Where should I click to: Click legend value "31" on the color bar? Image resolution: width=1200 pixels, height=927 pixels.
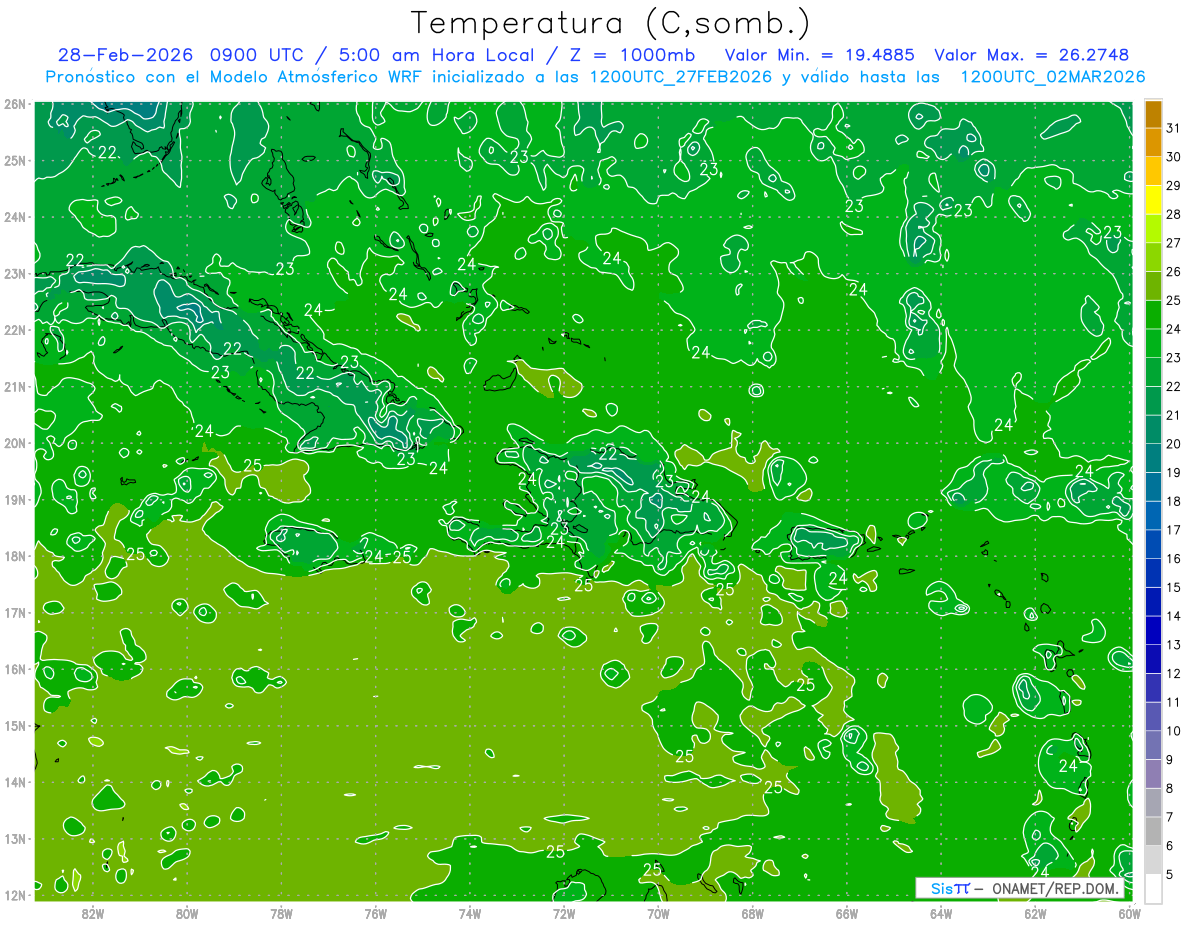pos(1174,129)
